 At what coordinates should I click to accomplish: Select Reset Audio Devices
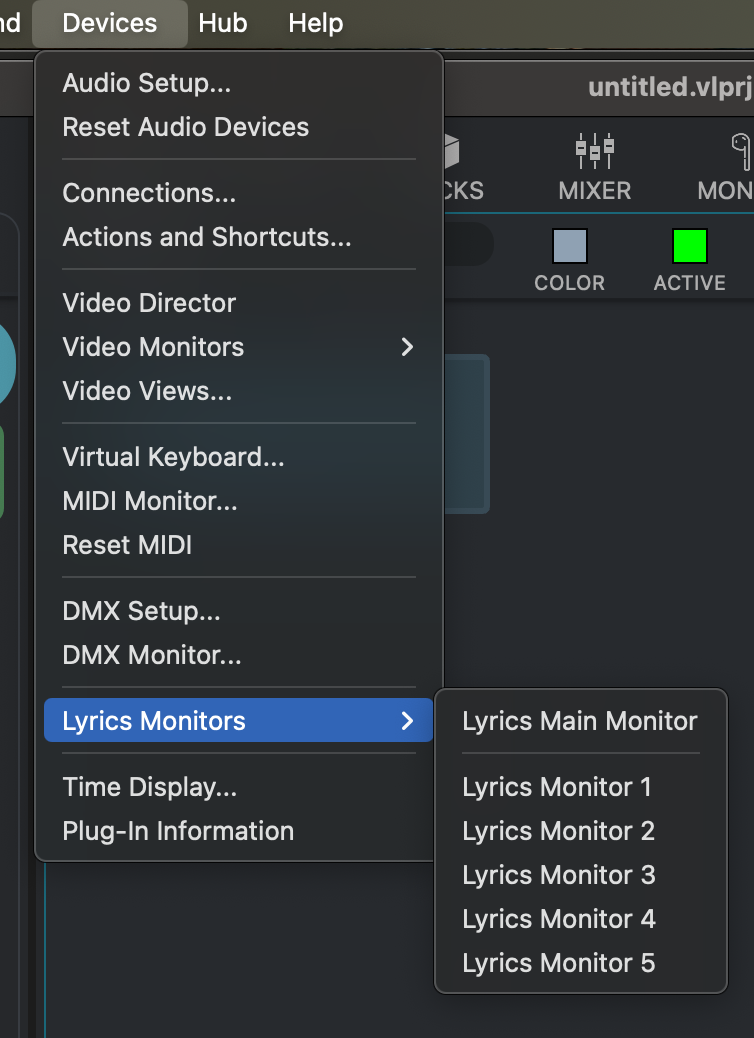point(186,127)
